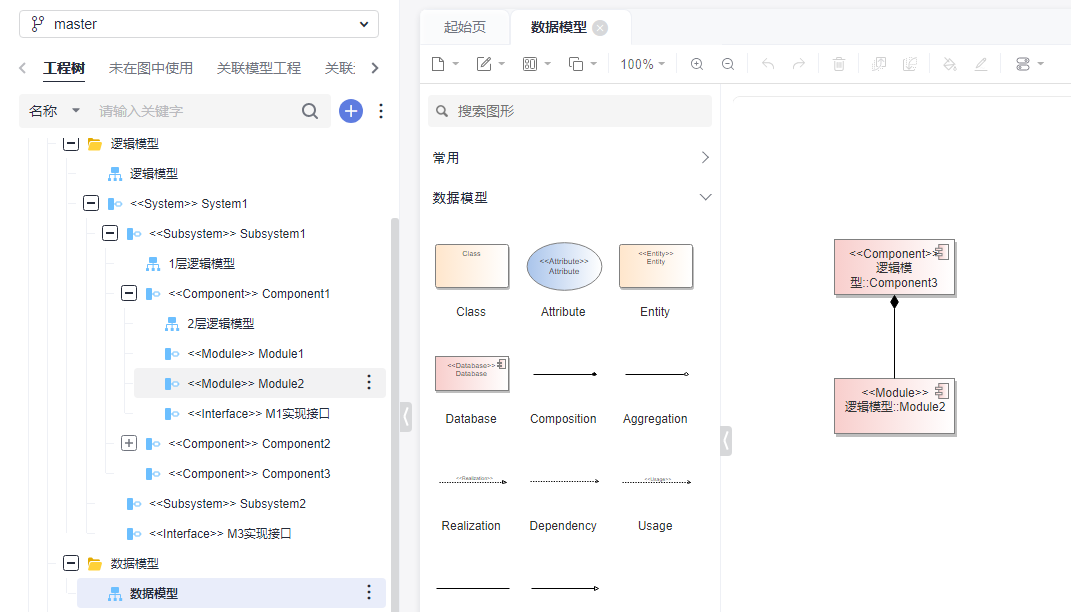Screen dimensions: 1071x612
Task: Open the 名称 search type dropdown
Action: pos(54,111)
